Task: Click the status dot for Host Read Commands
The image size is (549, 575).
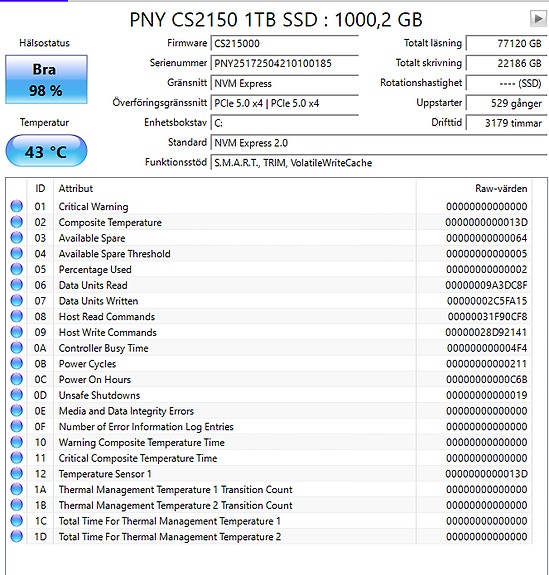Action: [x=17, y=316]
